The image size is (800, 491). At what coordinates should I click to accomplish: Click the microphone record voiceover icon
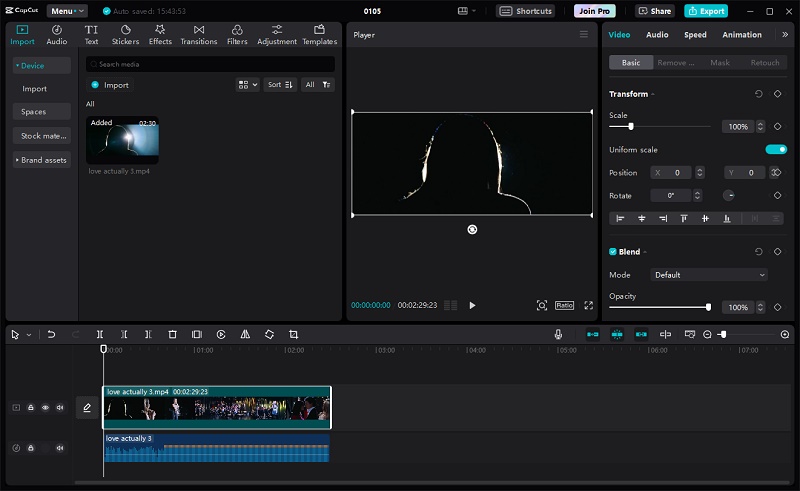click(558, 334)
